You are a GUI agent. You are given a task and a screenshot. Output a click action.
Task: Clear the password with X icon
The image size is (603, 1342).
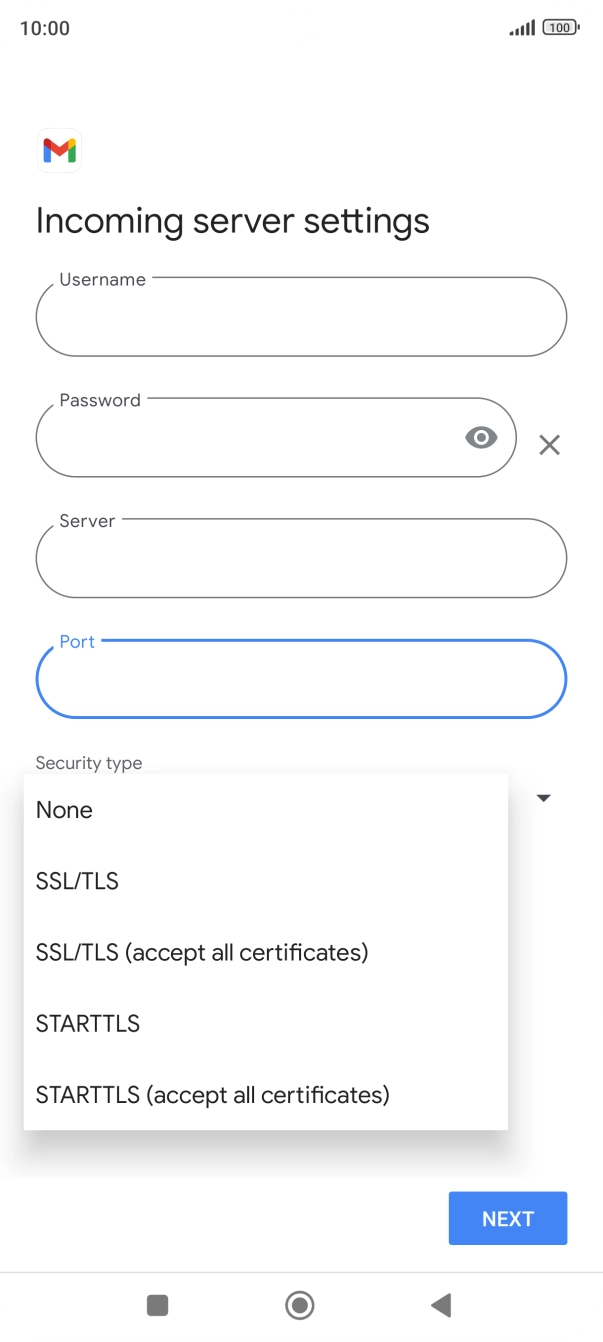[549, 445]
